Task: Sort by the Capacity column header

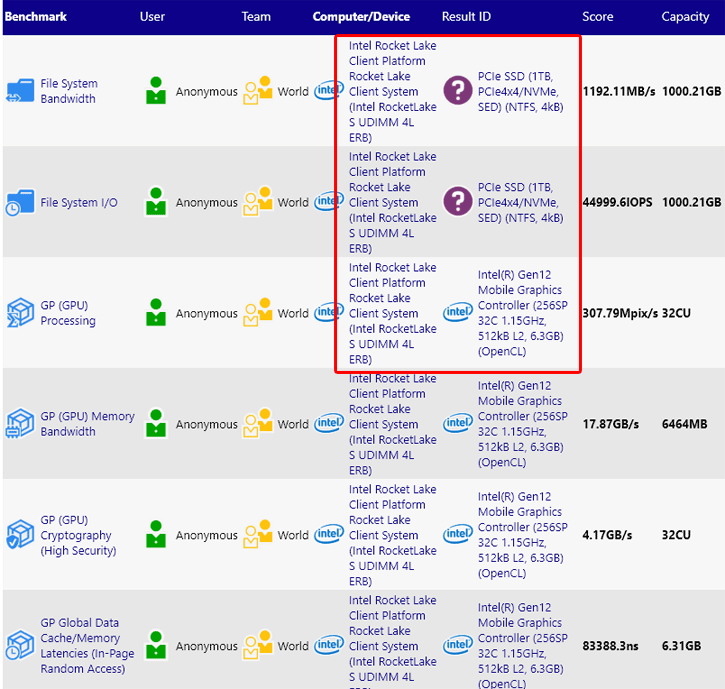Action: coord(685,17)
